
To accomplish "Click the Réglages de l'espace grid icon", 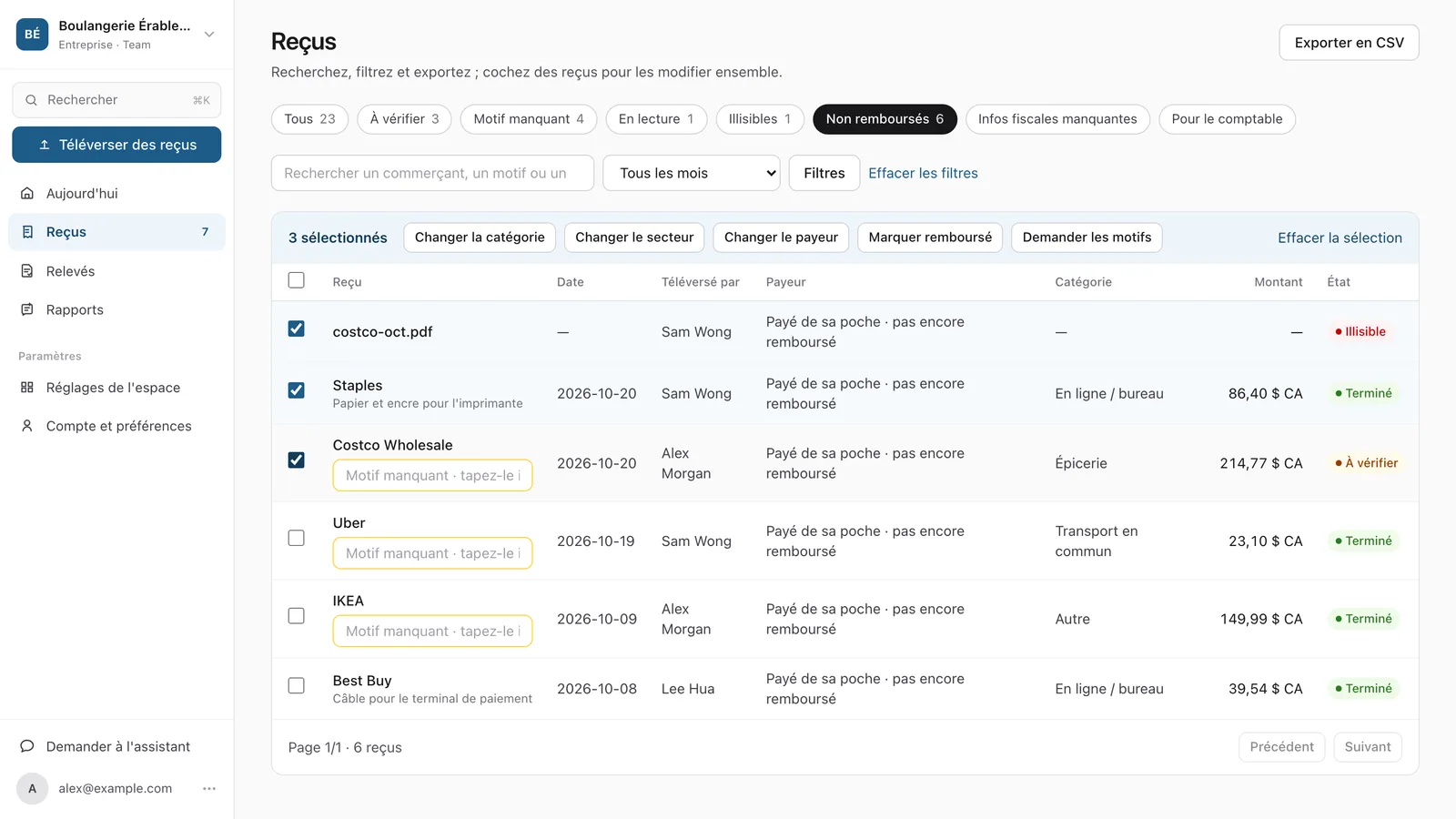I will pyautogui.click(x=27, y=388).
